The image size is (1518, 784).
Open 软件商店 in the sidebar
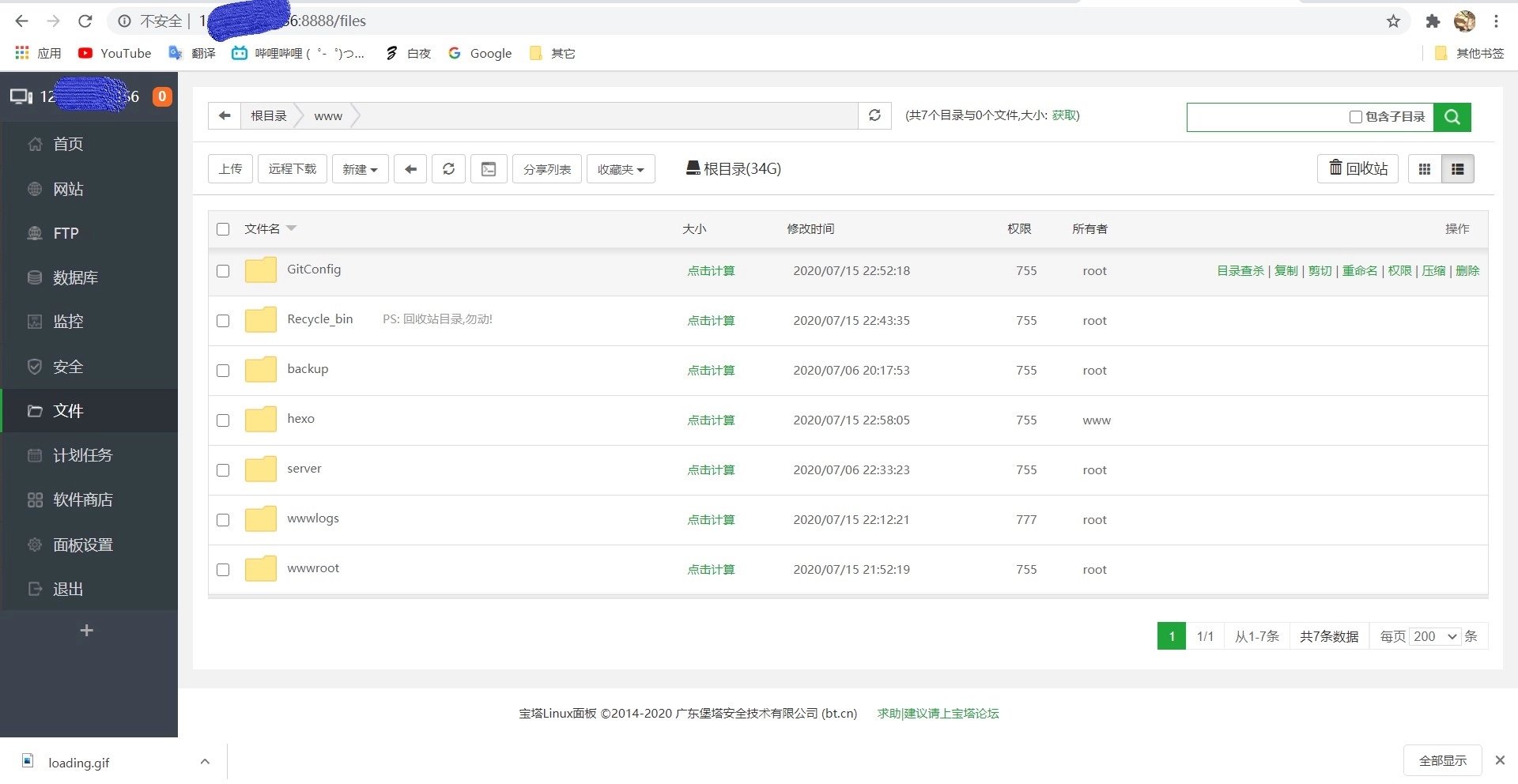click(89, 499)
